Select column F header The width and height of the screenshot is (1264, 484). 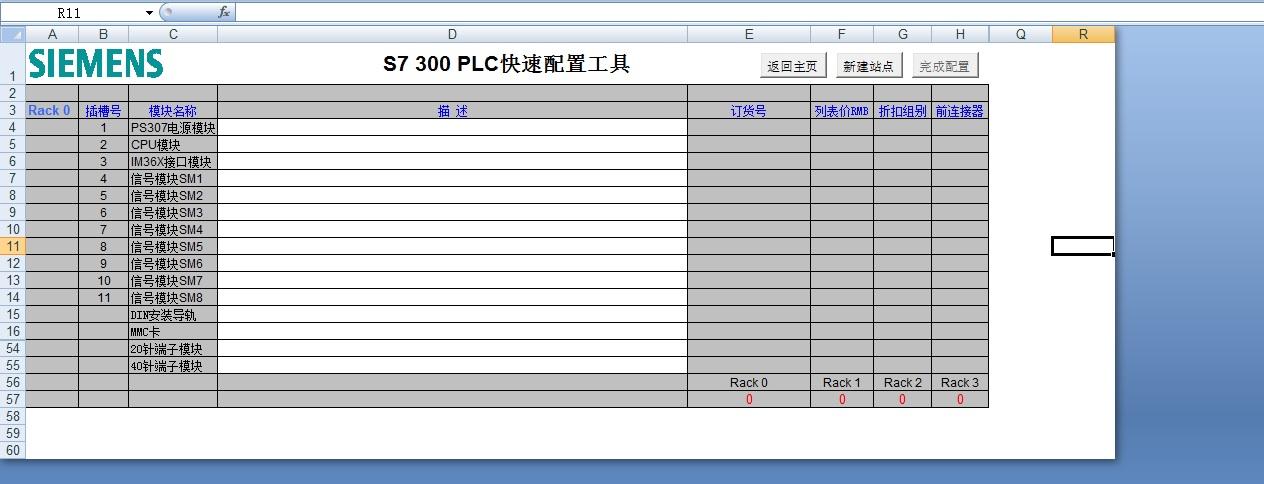(842, 34)
